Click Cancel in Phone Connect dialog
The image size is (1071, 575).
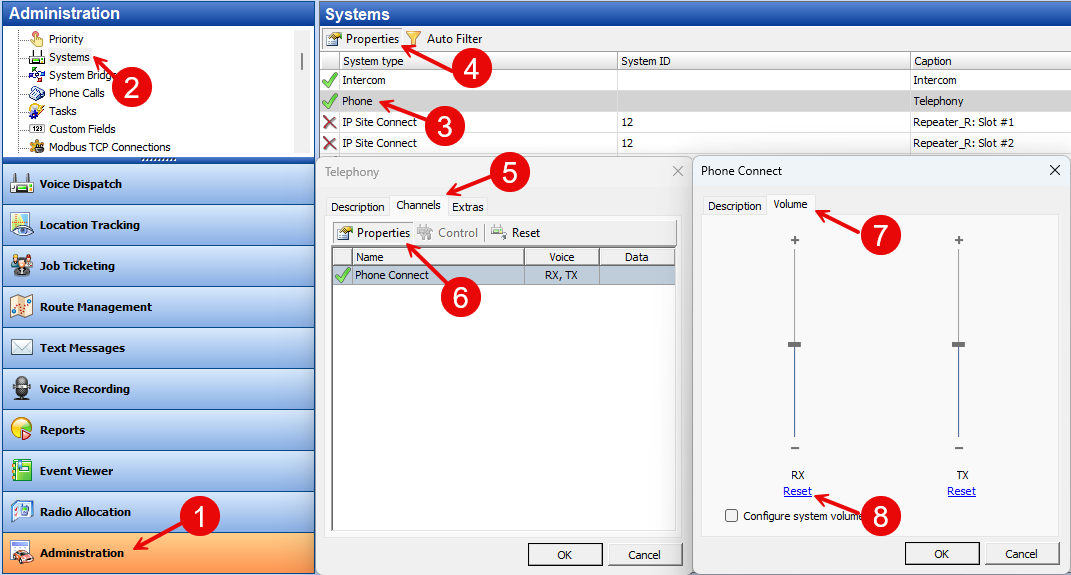(1021, 554)
